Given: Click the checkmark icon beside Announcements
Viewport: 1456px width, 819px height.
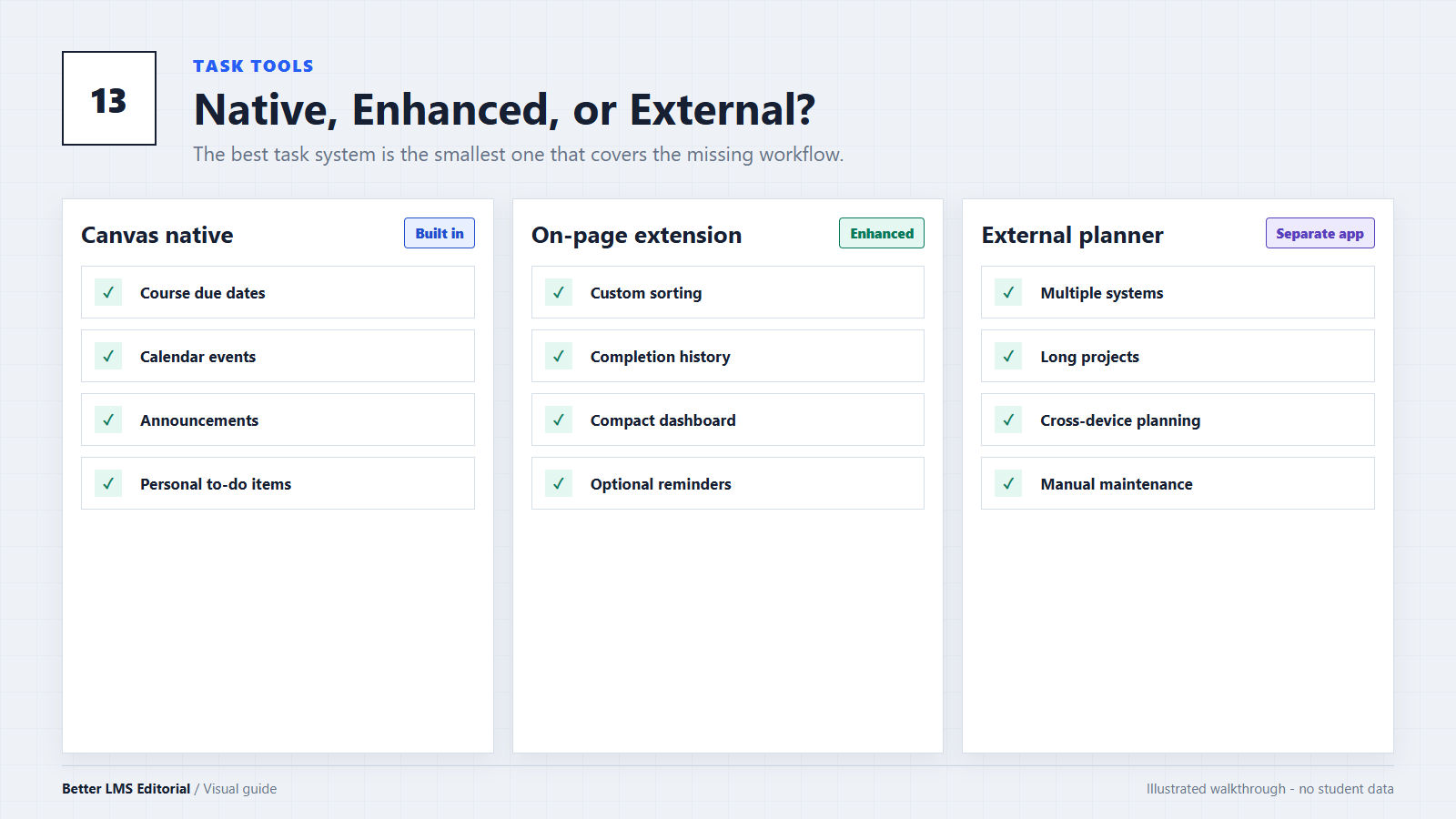Looking at the screenshot, I should click(x=108, y=420).
